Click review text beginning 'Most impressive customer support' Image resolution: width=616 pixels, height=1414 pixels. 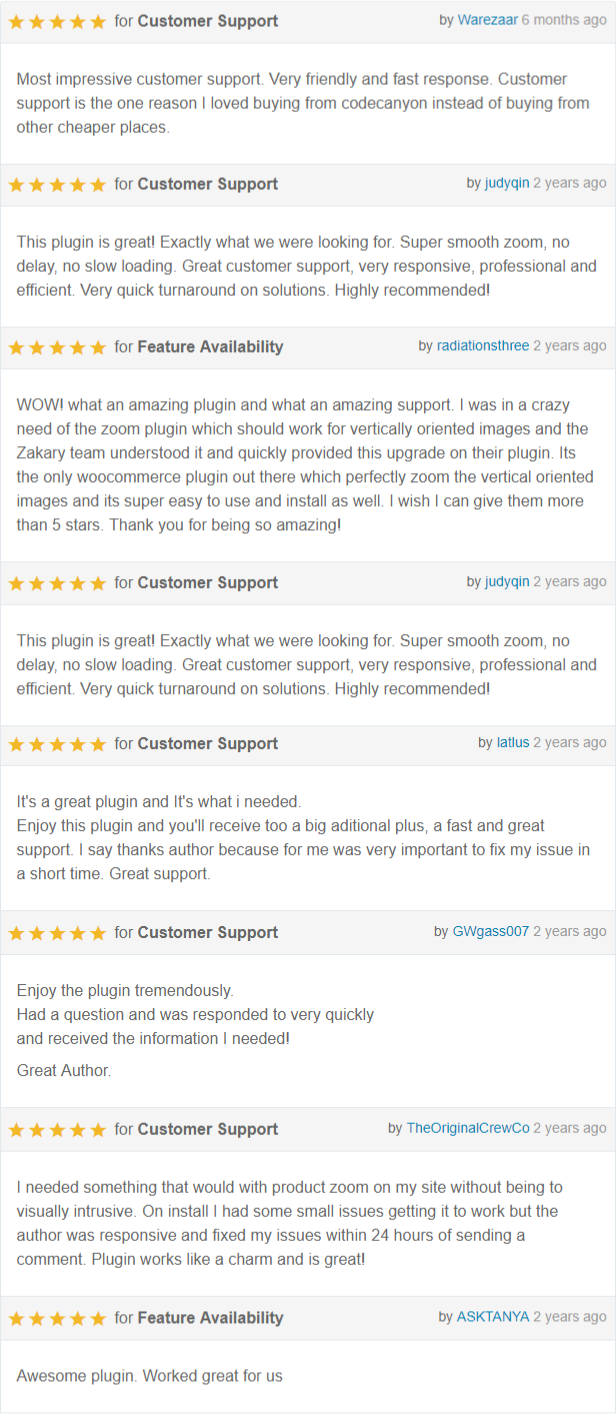coord(303,103)
